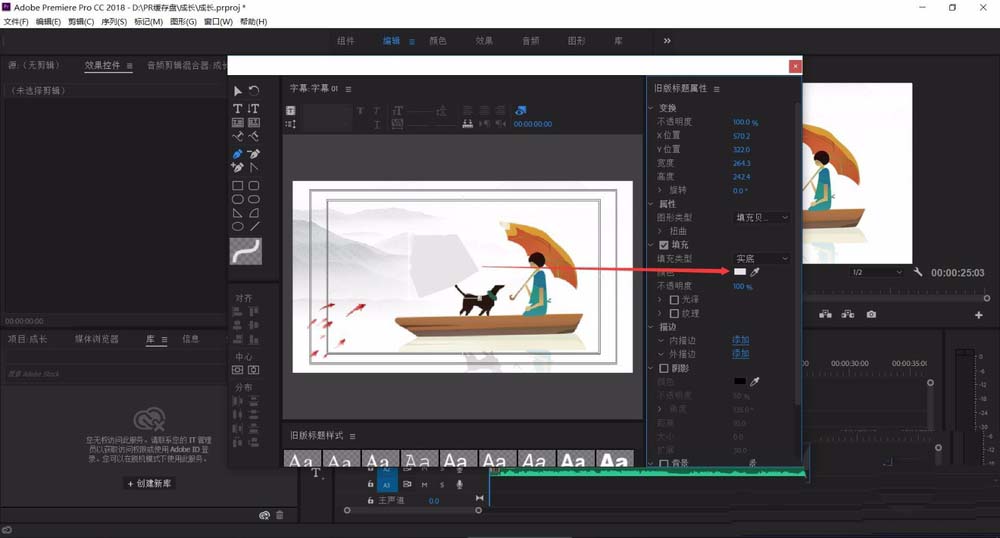
Task: Enable the 光泽 sheen checkbox
Action: pyautogui.click(x=674, y=300)
